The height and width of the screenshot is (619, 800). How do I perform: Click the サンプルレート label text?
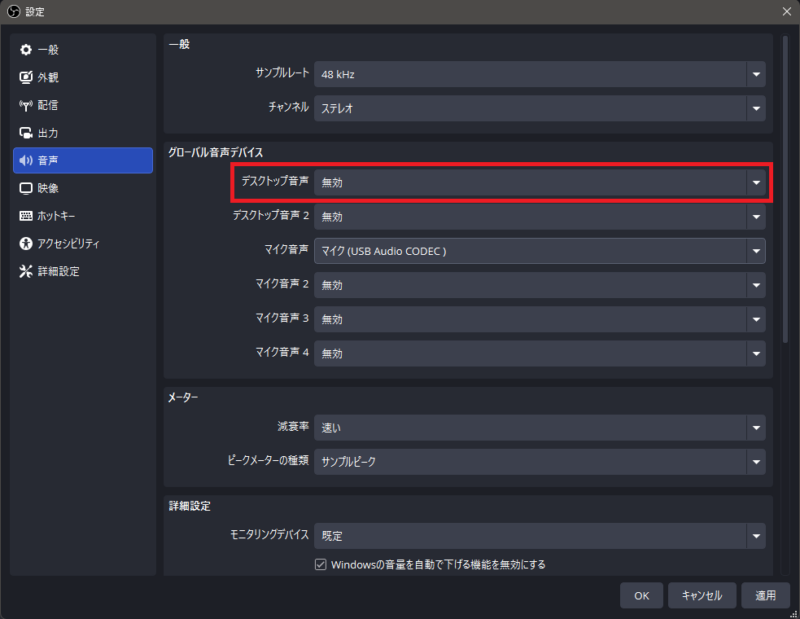tap(282, 73)
